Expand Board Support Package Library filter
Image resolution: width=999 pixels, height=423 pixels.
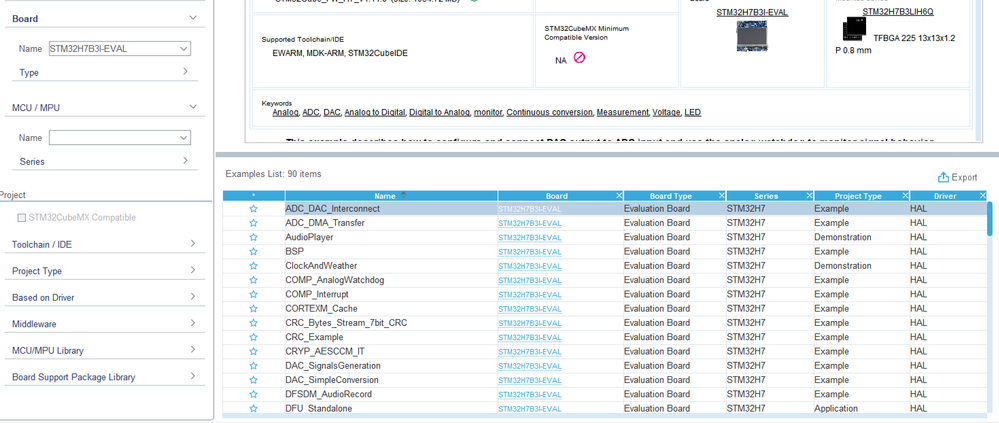[x=192, y=376]
